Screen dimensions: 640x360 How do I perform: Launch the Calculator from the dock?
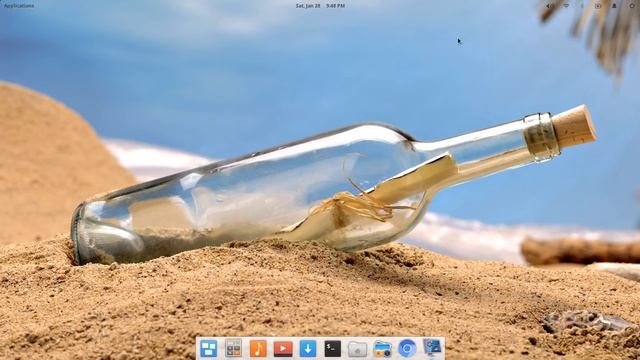[233, 349]
